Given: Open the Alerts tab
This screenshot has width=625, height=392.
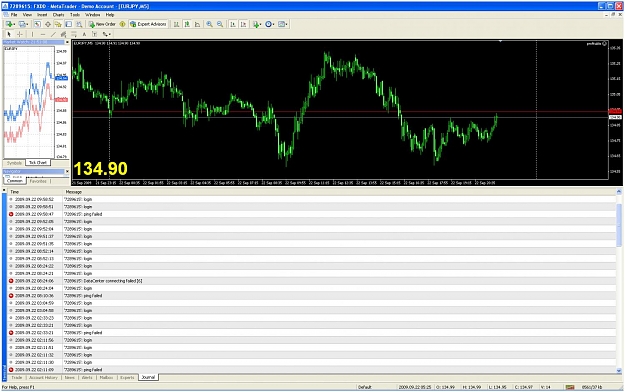Looking at the screenshot, I should click(x=87, y=377).
